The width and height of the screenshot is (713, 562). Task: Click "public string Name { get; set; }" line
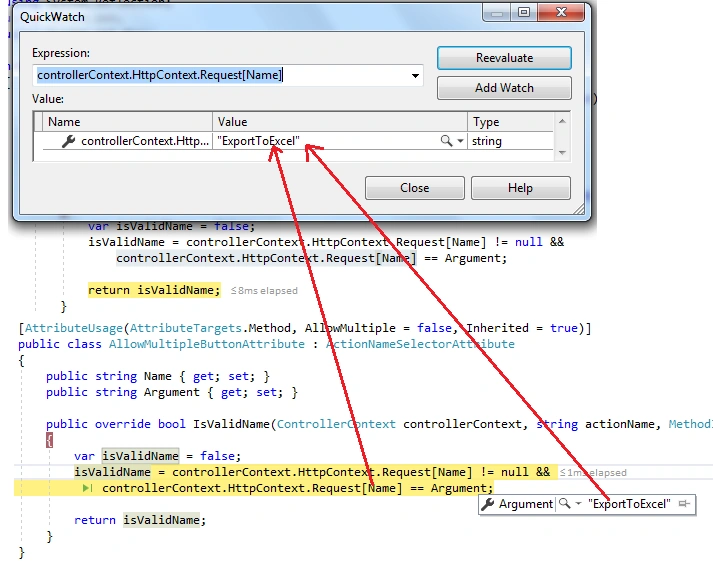pos(158,376)
